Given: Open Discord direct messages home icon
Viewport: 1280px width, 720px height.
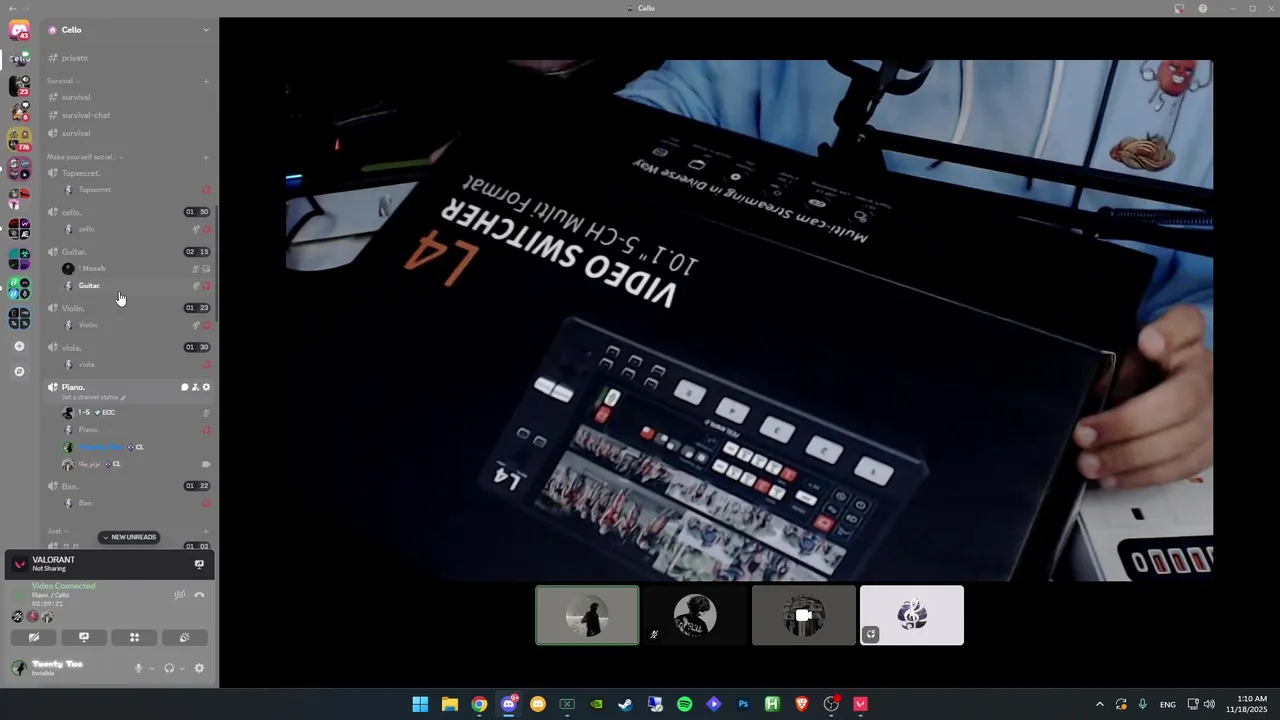Looking at the screenshot, I should 19,30.
